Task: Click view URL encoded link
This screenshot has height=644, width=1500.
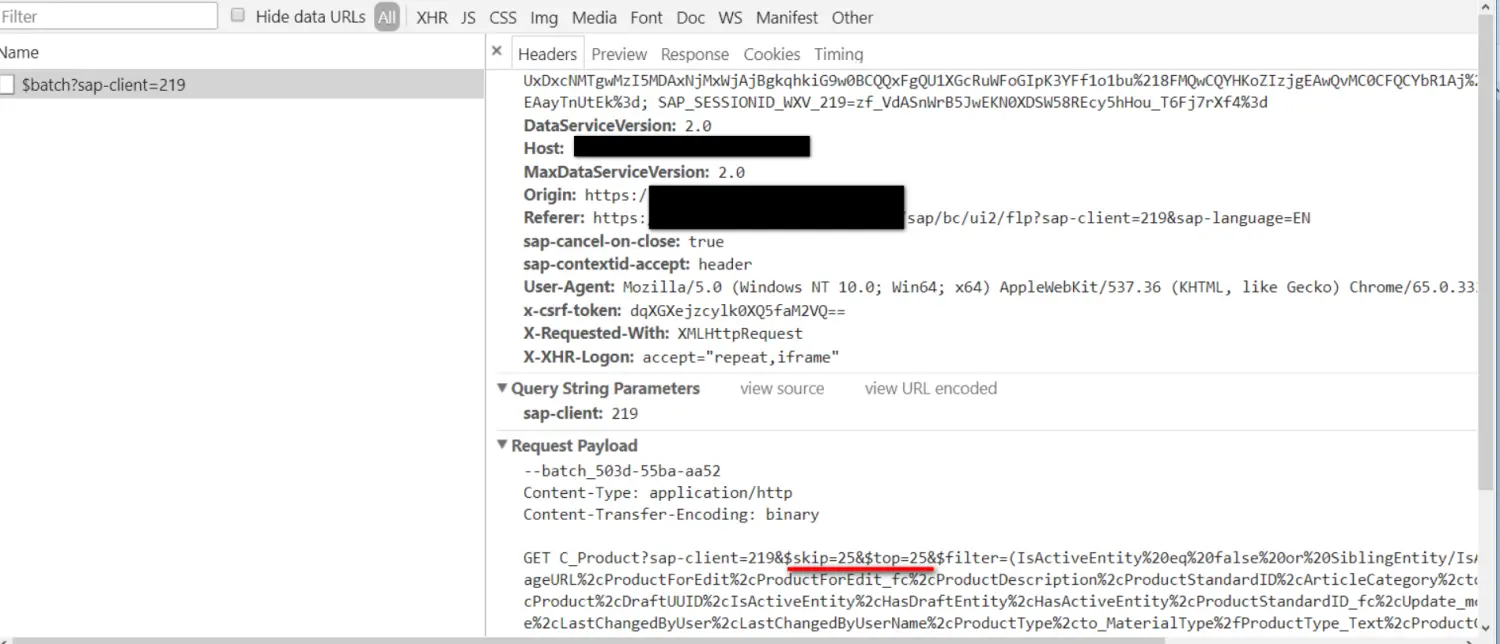Action: 931,388
